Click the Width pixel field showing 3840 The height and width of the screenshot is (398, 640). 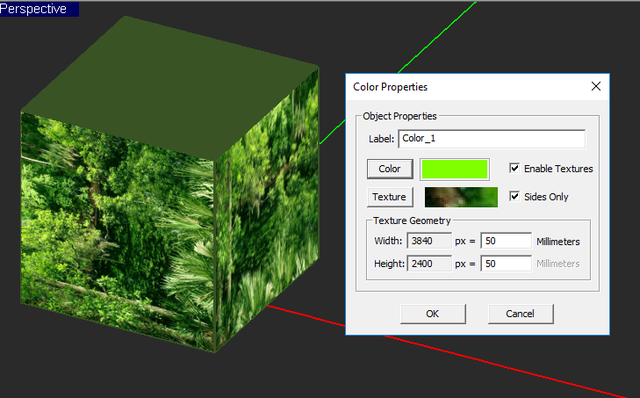click(x=429, y=241)
